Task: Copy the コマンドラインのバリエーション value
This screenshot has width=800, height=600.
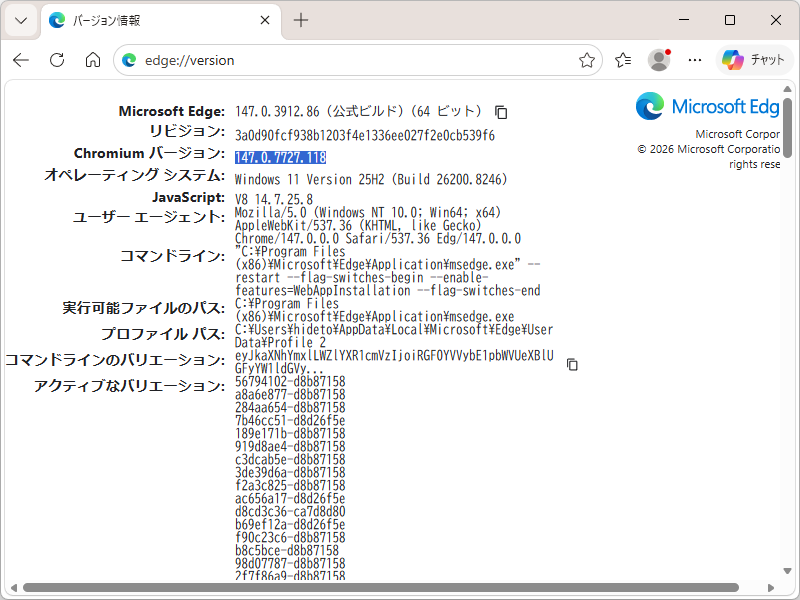Action: tap(571, 365)
